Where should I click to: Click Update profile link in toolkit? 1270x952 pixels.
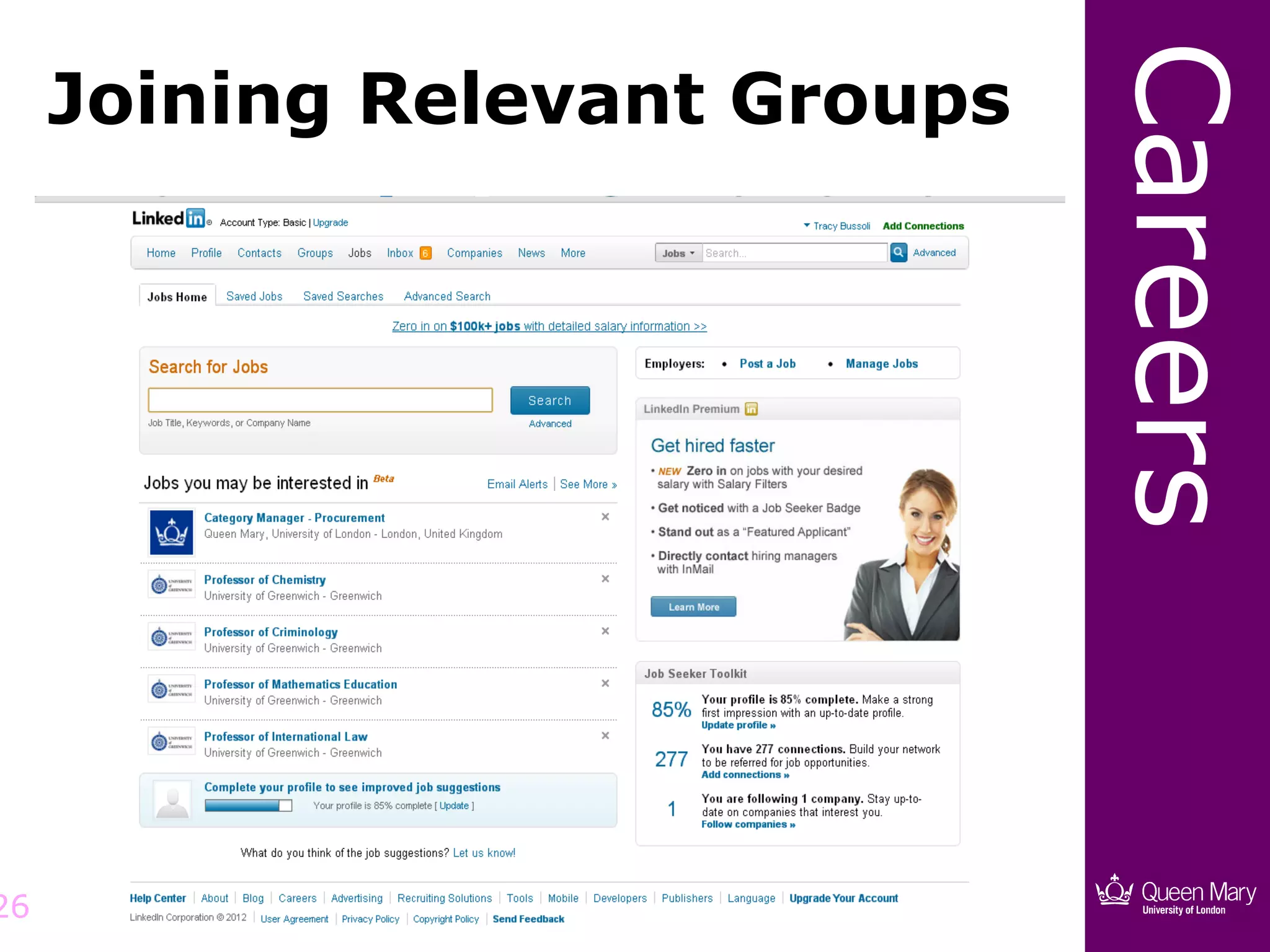(x=739, y=725)
